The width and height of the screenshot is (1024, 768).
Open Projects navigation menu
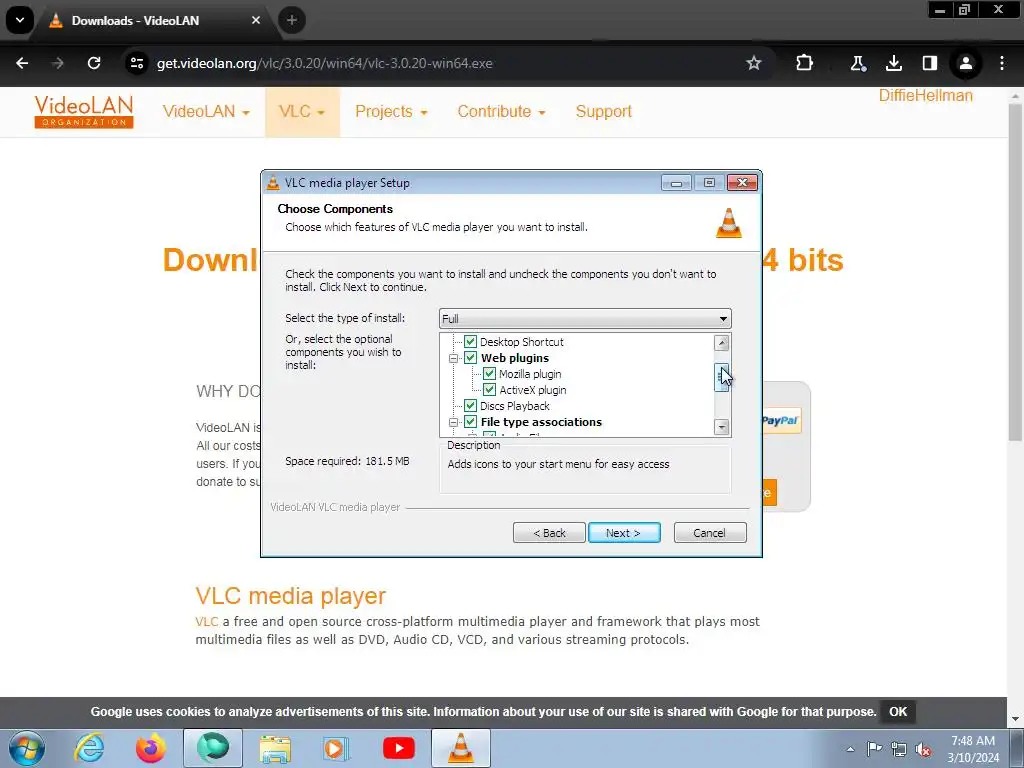pyautogui.click(x=391, y=112)
